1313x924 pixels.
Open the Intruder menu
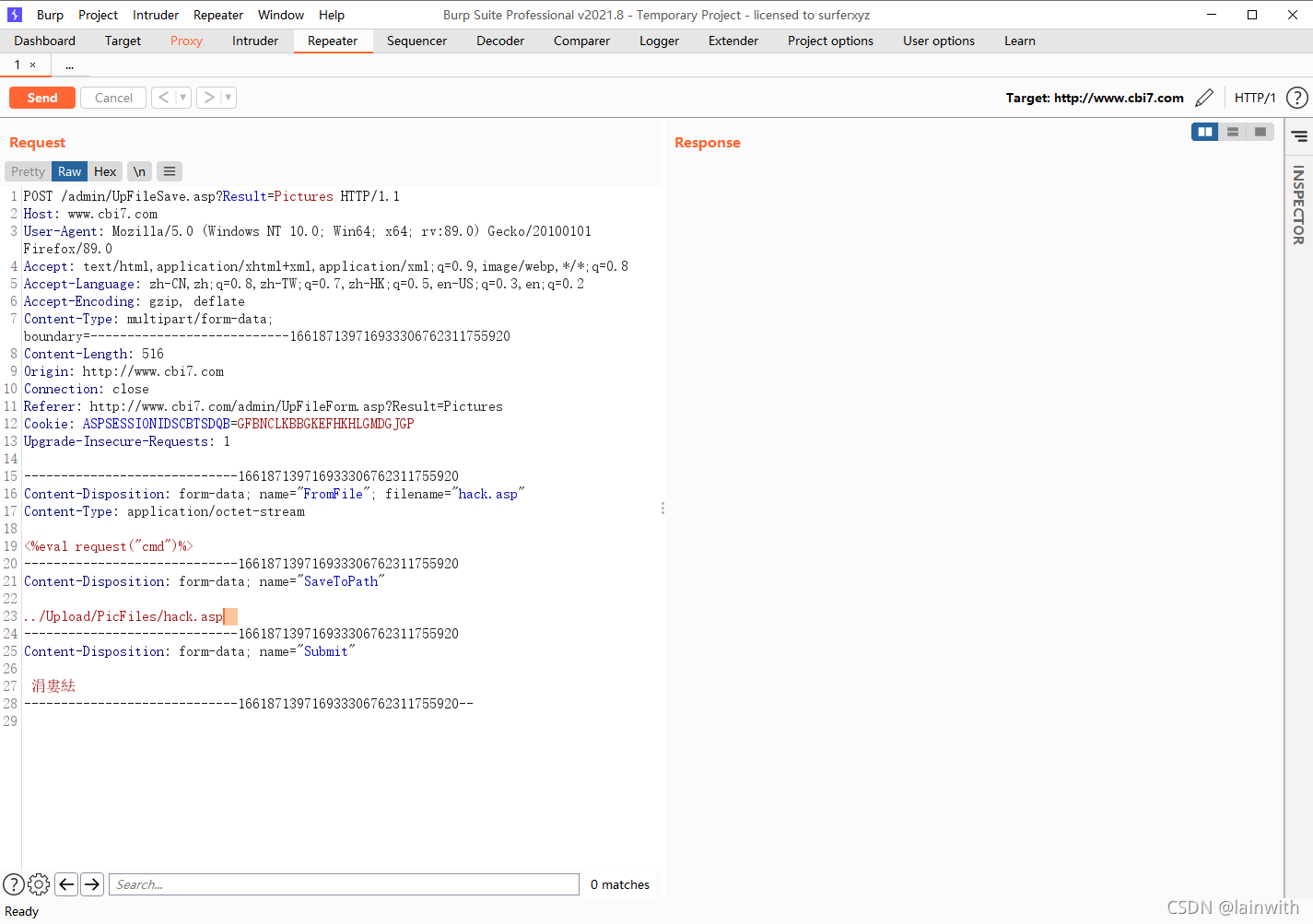click(156, 15)
